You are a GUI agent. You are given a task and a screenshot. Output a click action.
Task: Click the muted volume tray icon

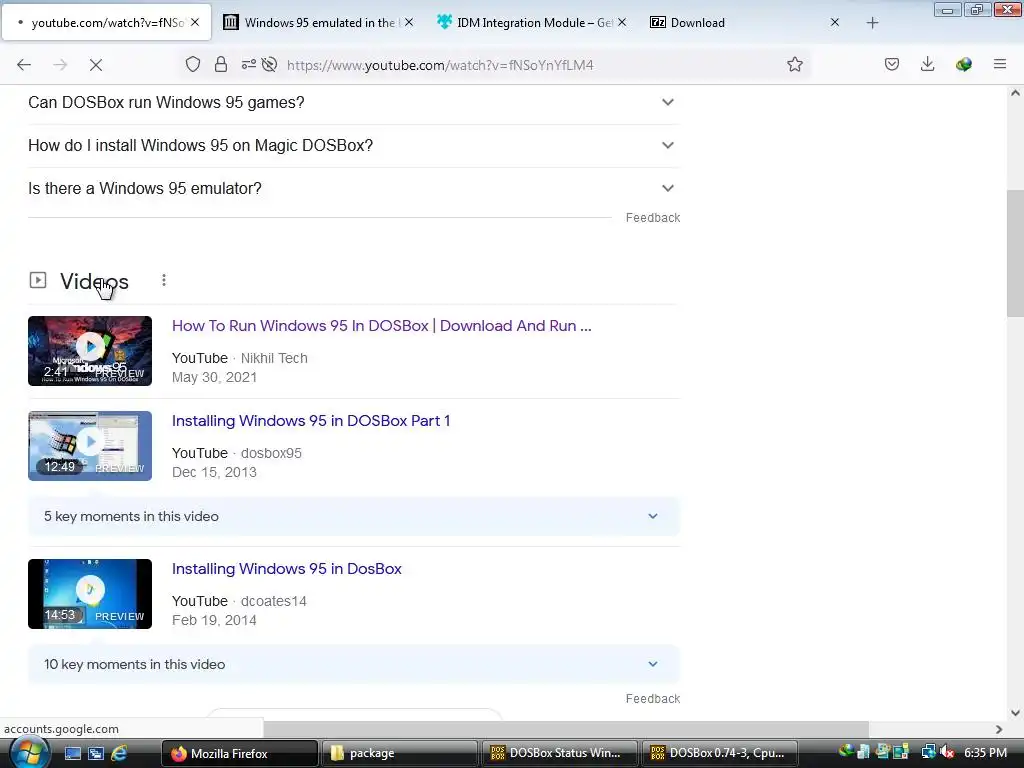pos(948,753)
